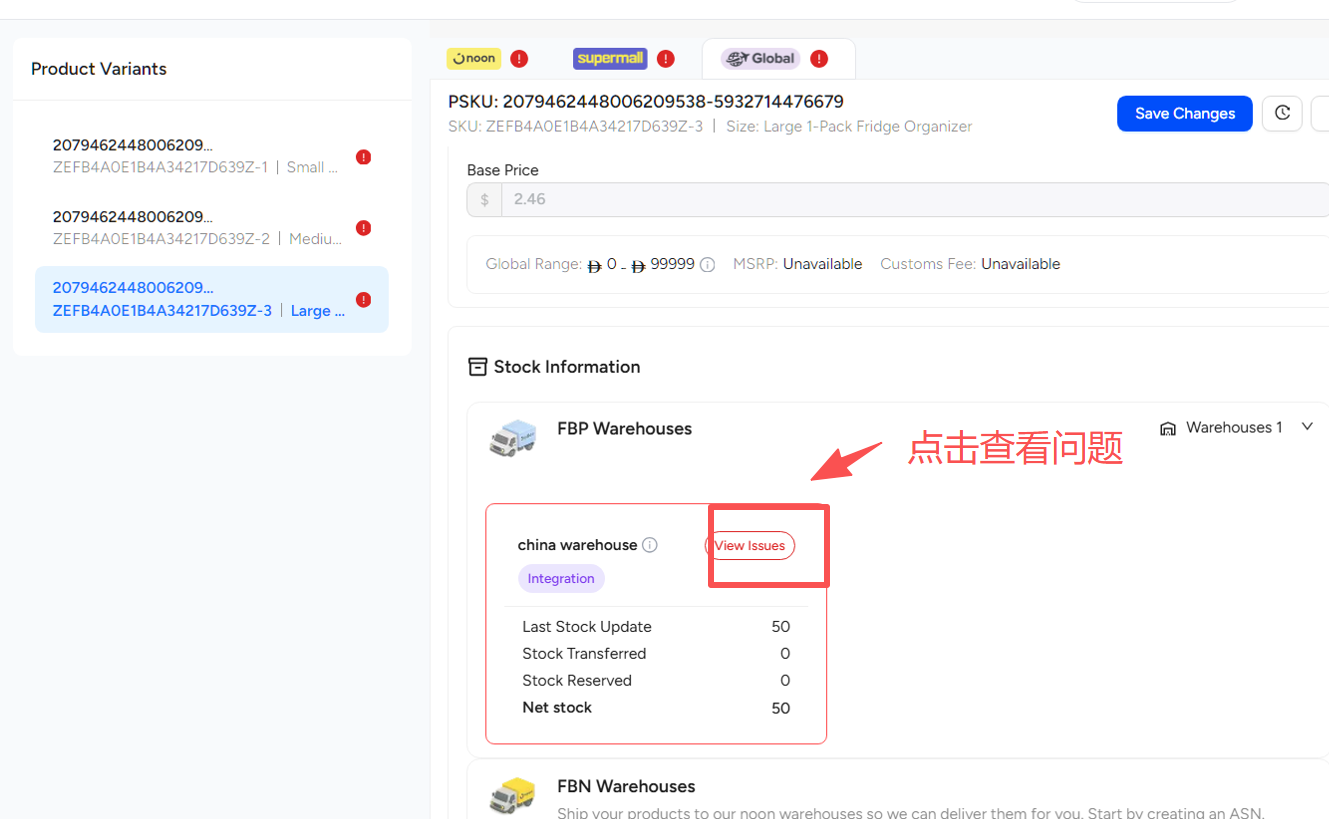Image resolution: width=1329 pixels, height=819 pixels.
Task: Click the error icon beside the noon tab
Action: pyautogui.click(x=519, y=59)
